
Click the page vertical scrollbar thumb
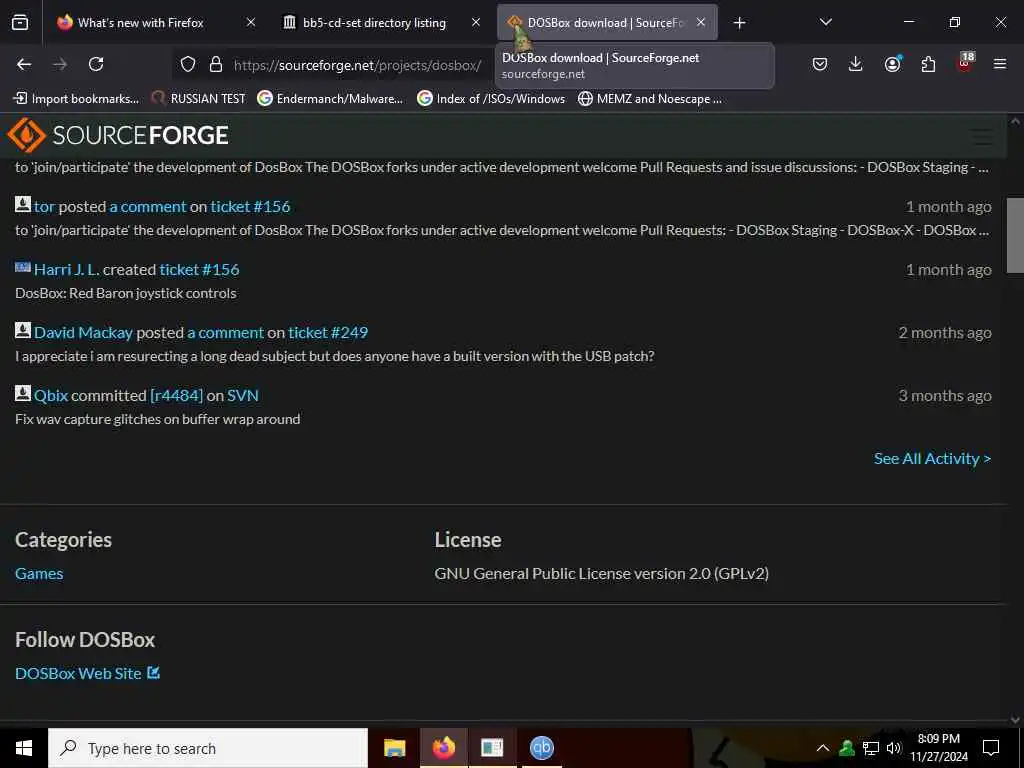1015,235
